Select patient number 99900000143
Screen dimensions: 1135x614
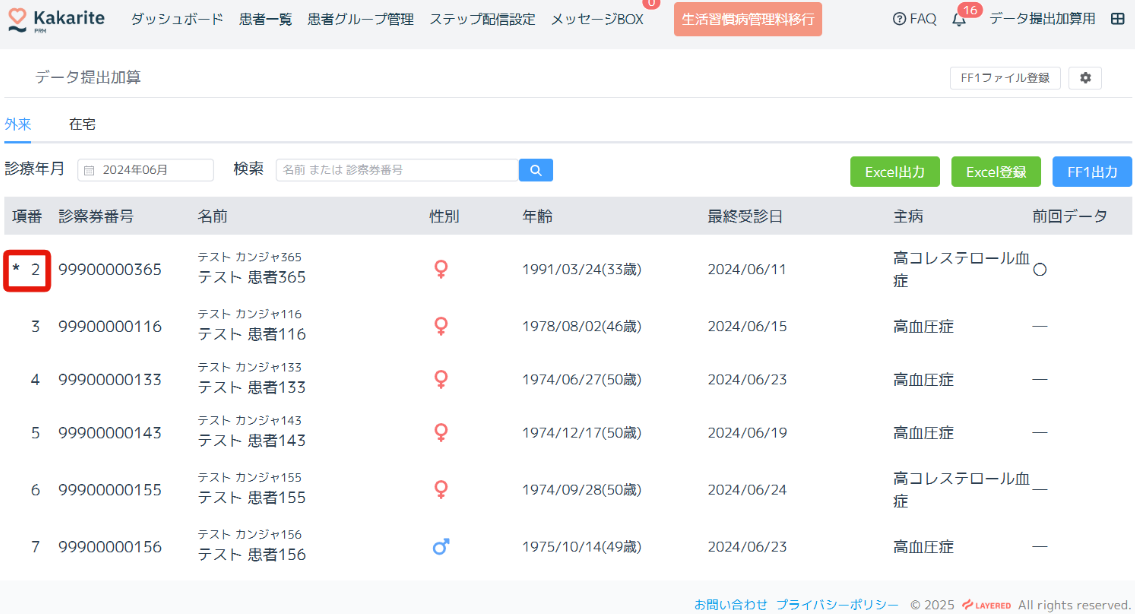pos(110,433)
